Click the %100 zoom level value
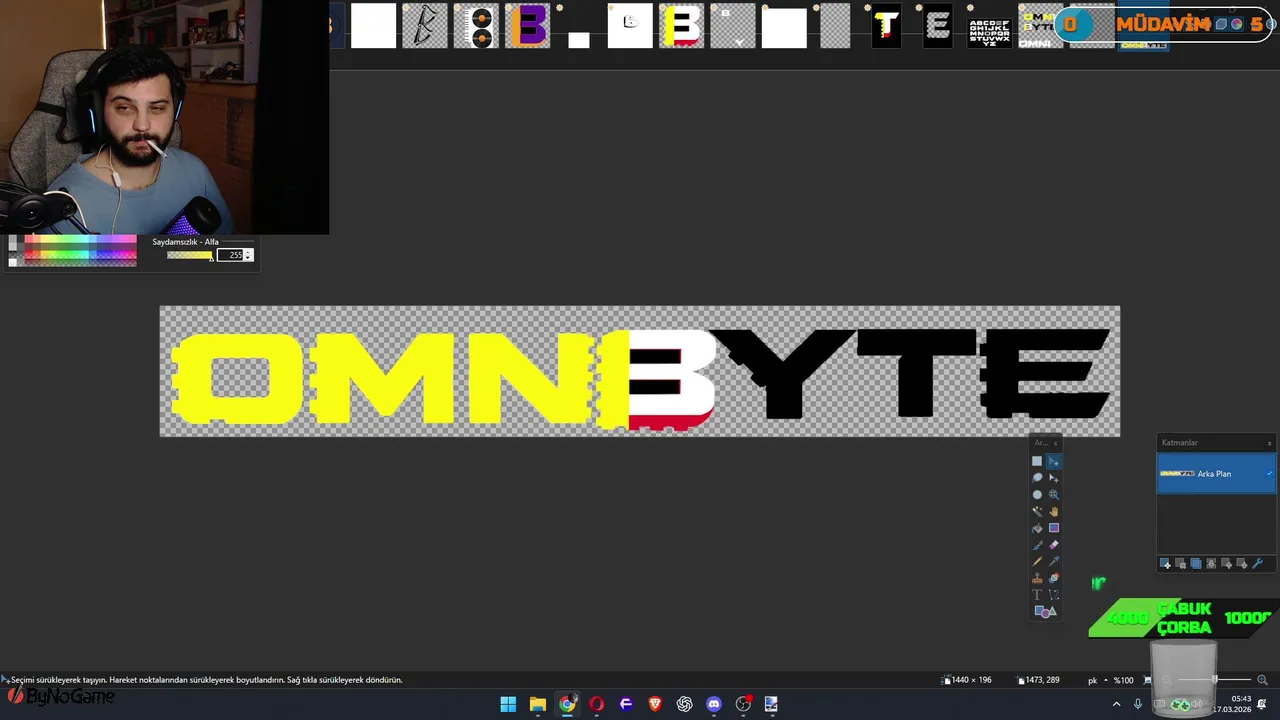 (x=1124, y=680)
